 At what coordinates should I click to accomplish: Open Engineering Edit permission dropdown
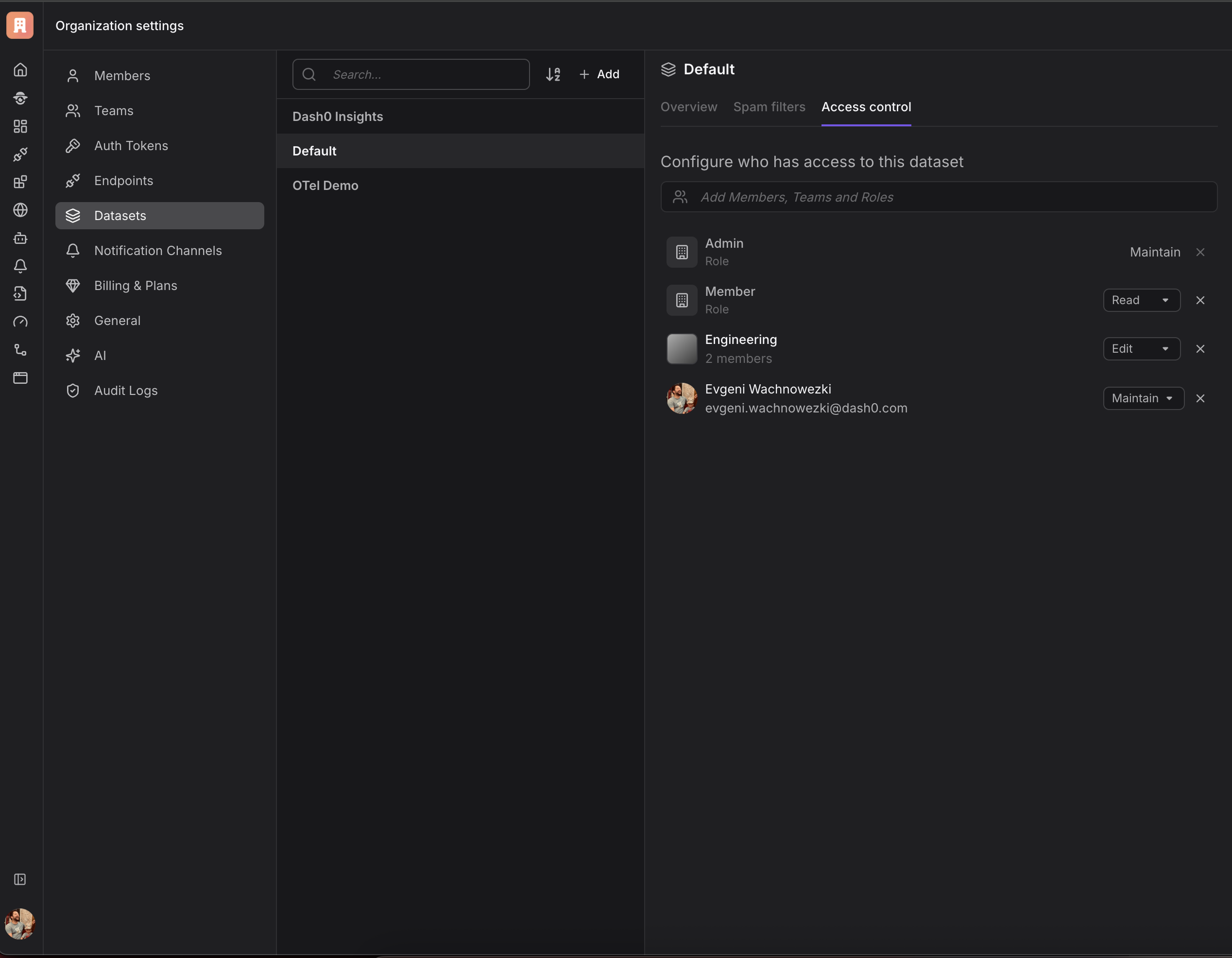(1141, 349)
